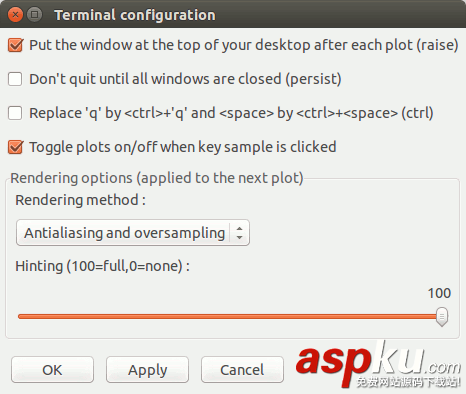
Task: Click the 'Put the window at the top' label
Action: pyautogui.click(x=244, y=45)
